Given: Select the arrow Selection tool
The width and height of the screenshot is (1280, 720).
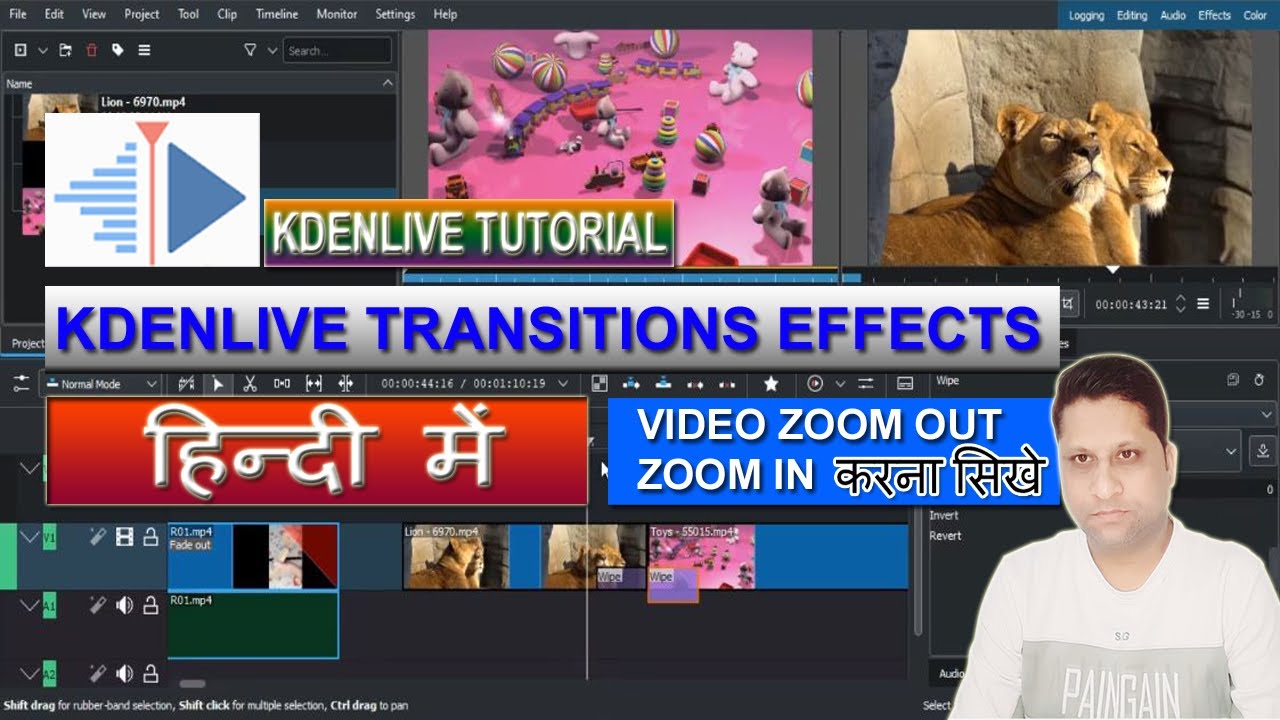Looking at the screenshot, I should (218, 383).
